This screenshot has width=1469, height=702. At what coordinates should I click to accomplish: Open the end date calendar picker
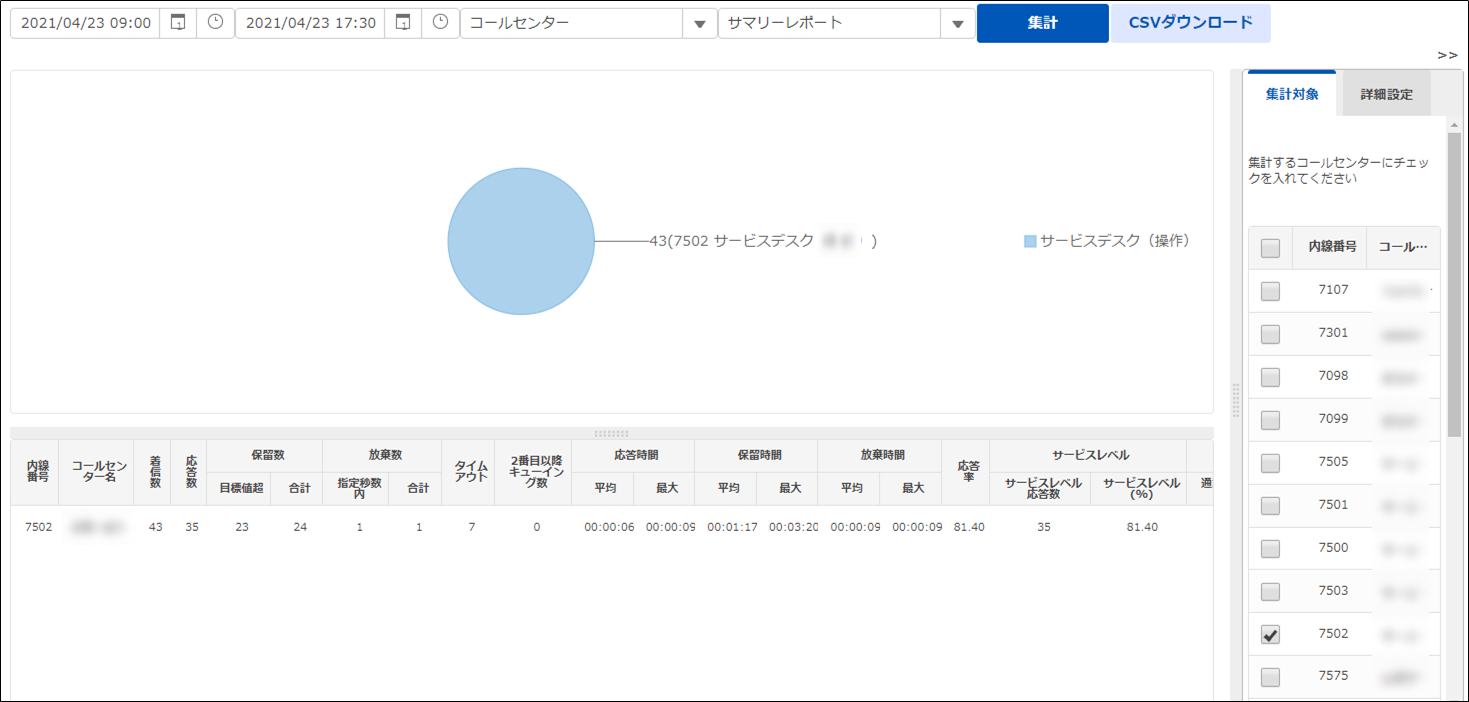[x=403, y=23]
